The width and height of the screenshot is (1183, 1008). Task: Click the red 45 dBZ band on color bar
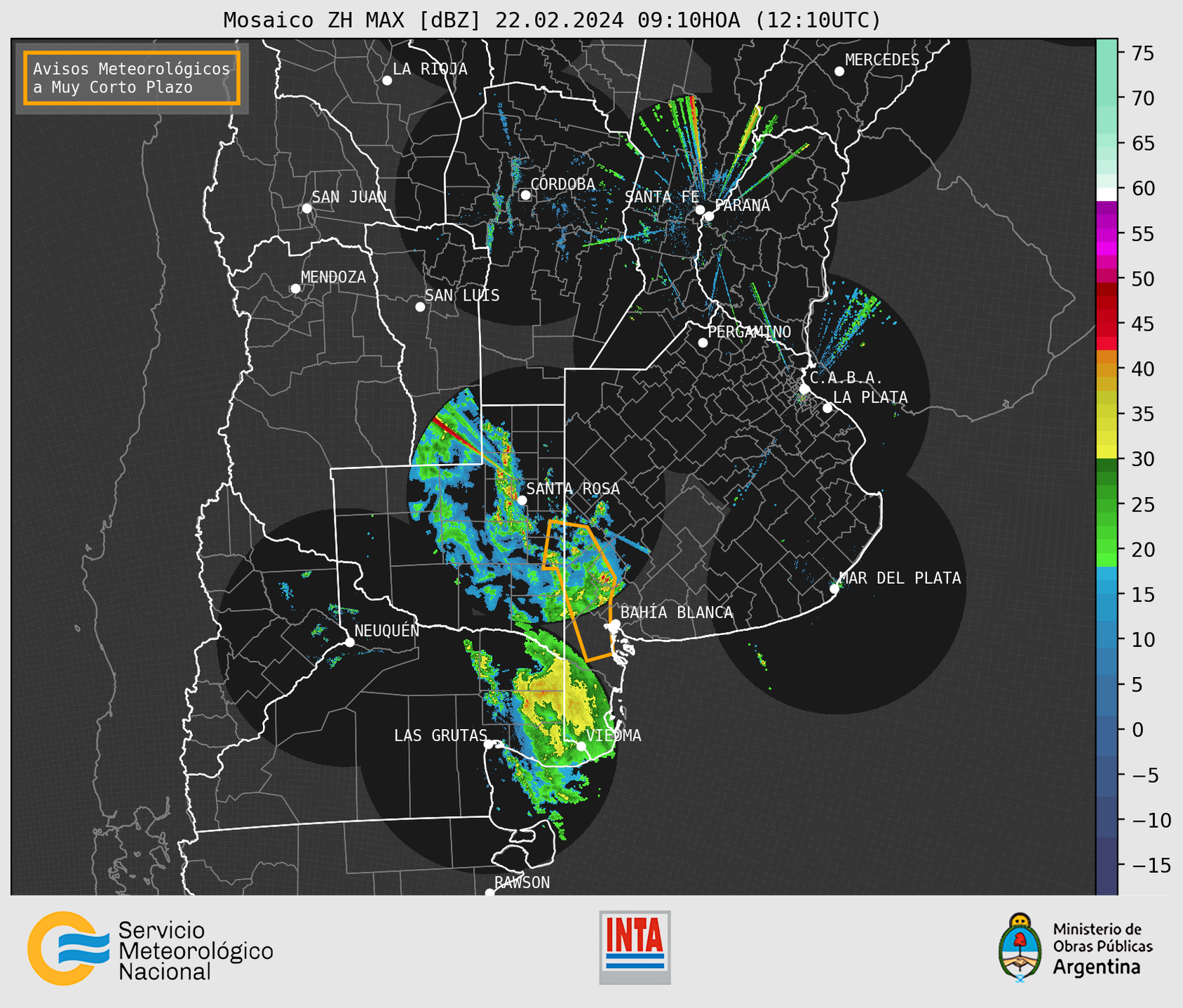click(x=1107, y=324)
